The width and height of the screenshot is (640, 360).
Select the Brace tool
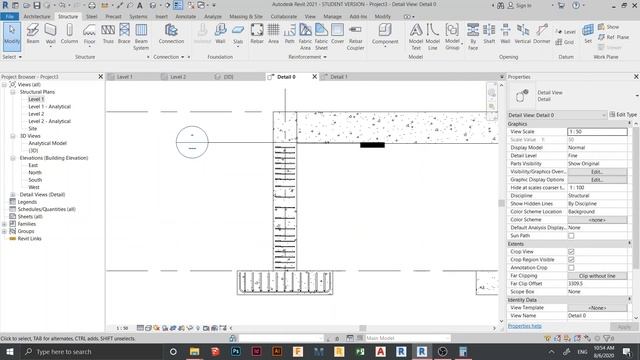click(124, 33)
